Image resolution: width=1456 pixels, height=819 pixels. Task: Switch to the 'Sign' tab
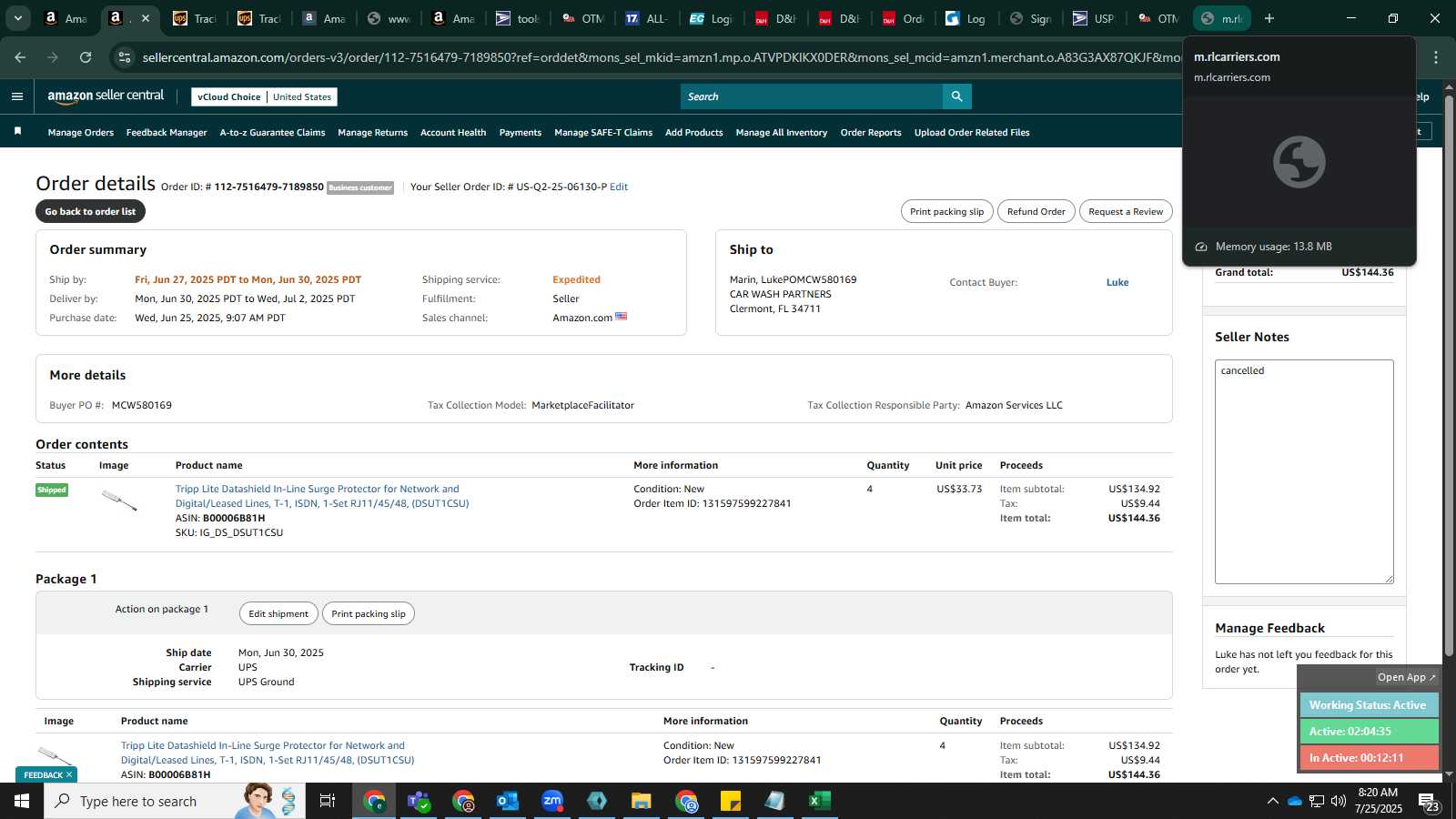[x=1031, y=18]
